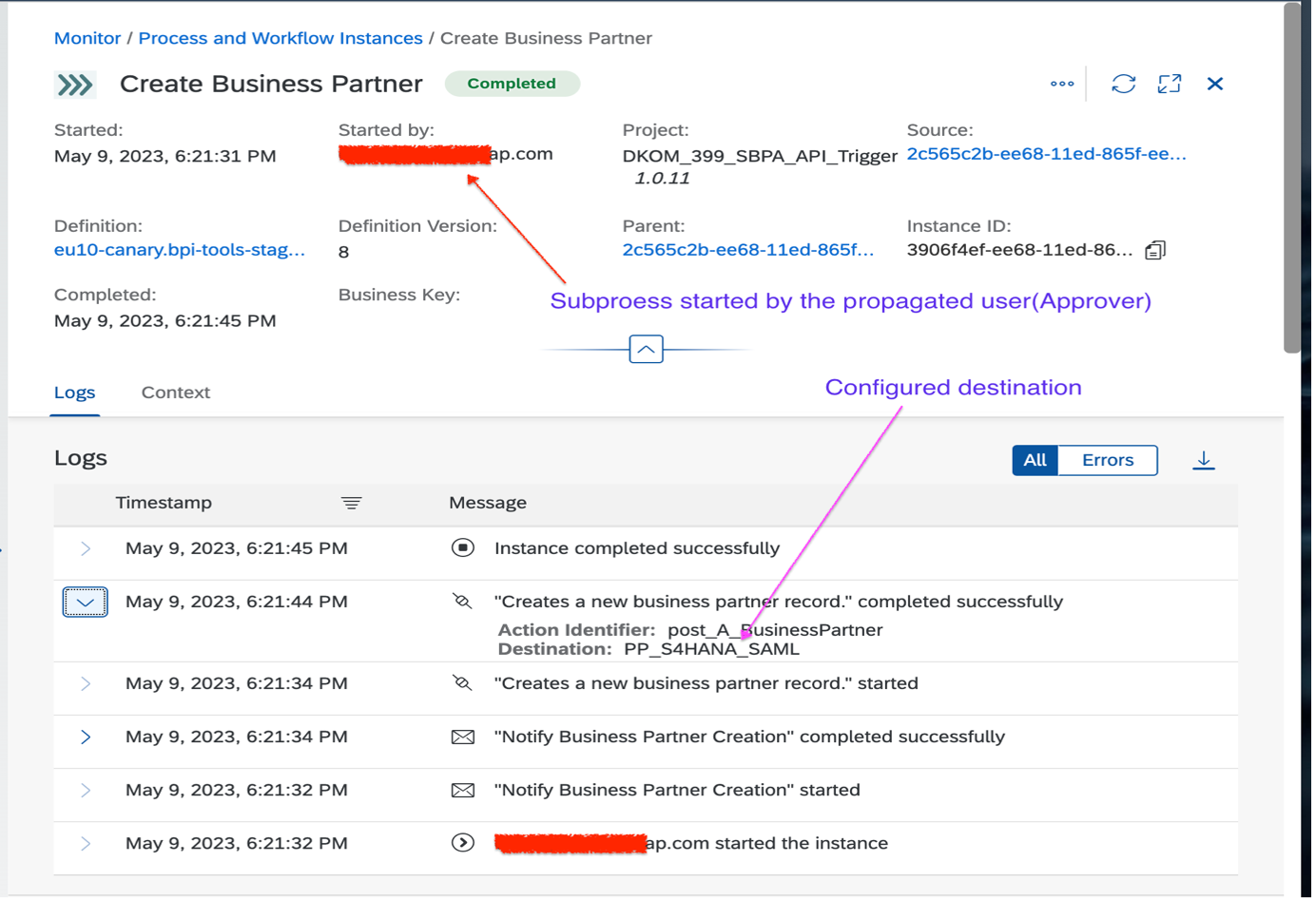This screenshot has width=1316, height=900.
Task: Copy the Instance ID
Action: click(1156, 249)
